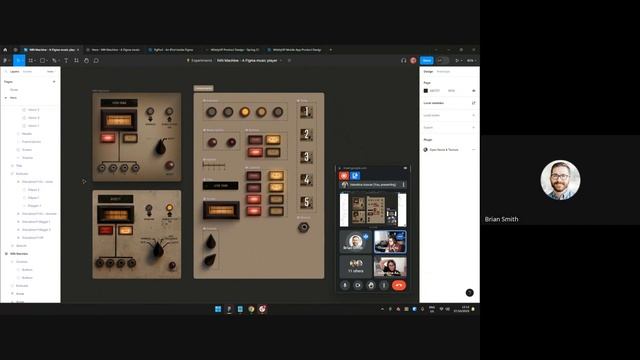Add a local style with plus
This screenshot has height=360, width=640.
coord(473,115)
